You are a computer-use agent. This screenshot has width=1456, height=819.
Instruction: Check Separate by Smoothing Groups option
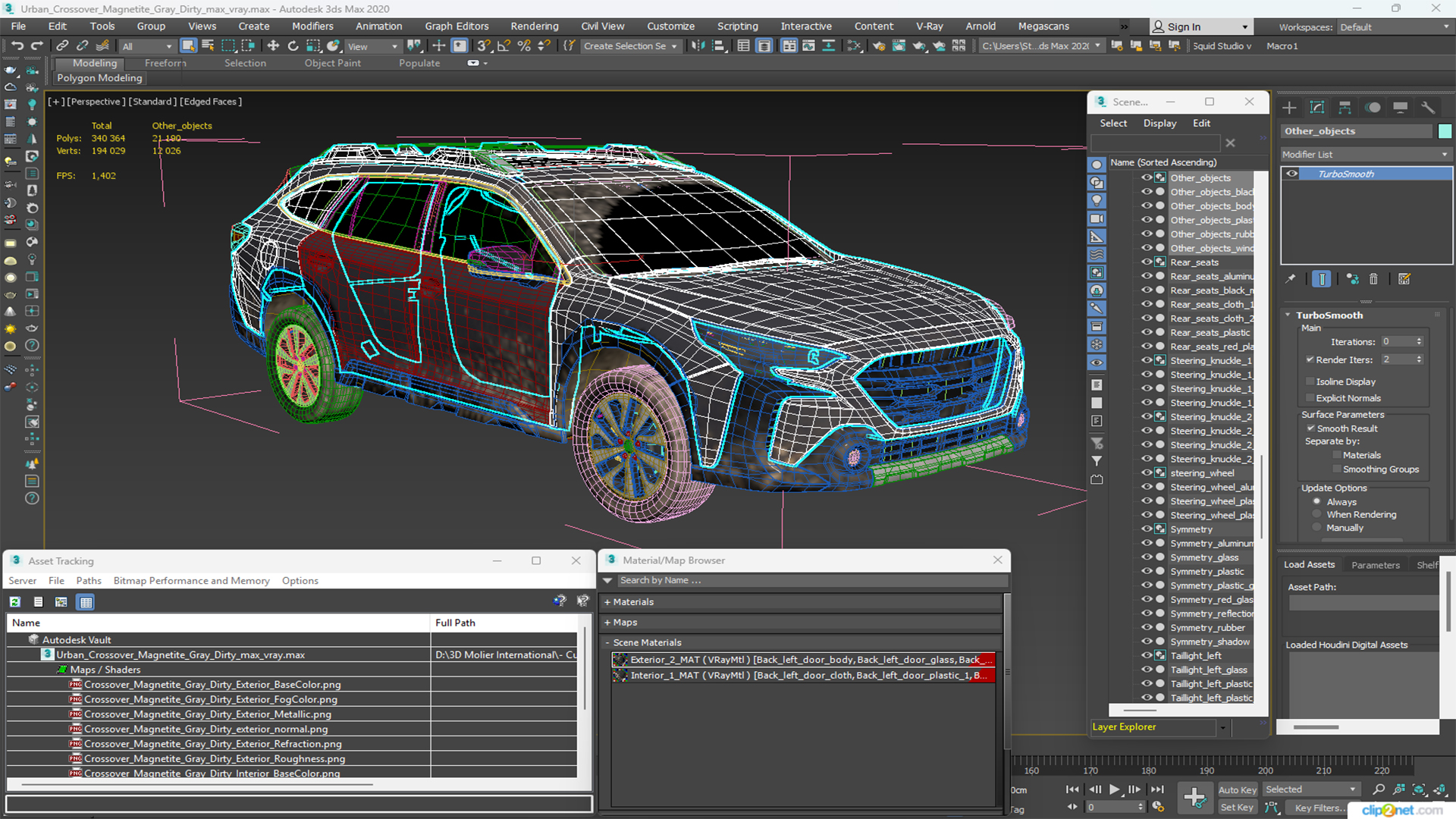point(1337,469)
